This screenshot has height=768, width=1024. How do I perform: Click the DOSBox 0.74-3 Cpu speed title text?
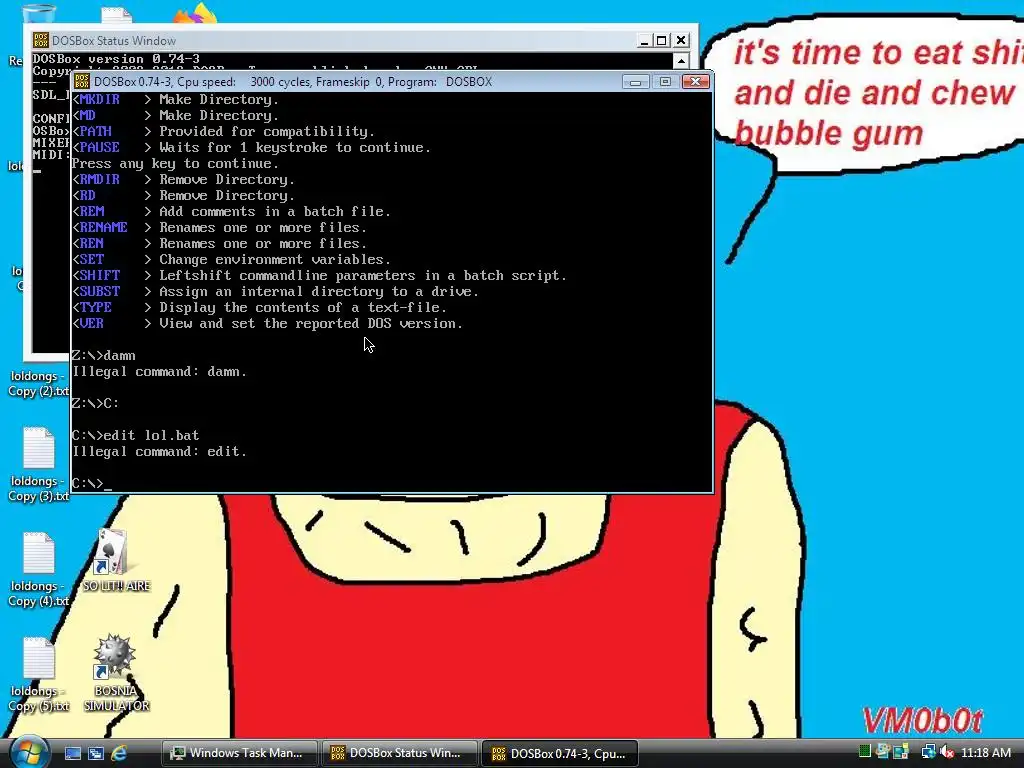click(x=293, y=82)
